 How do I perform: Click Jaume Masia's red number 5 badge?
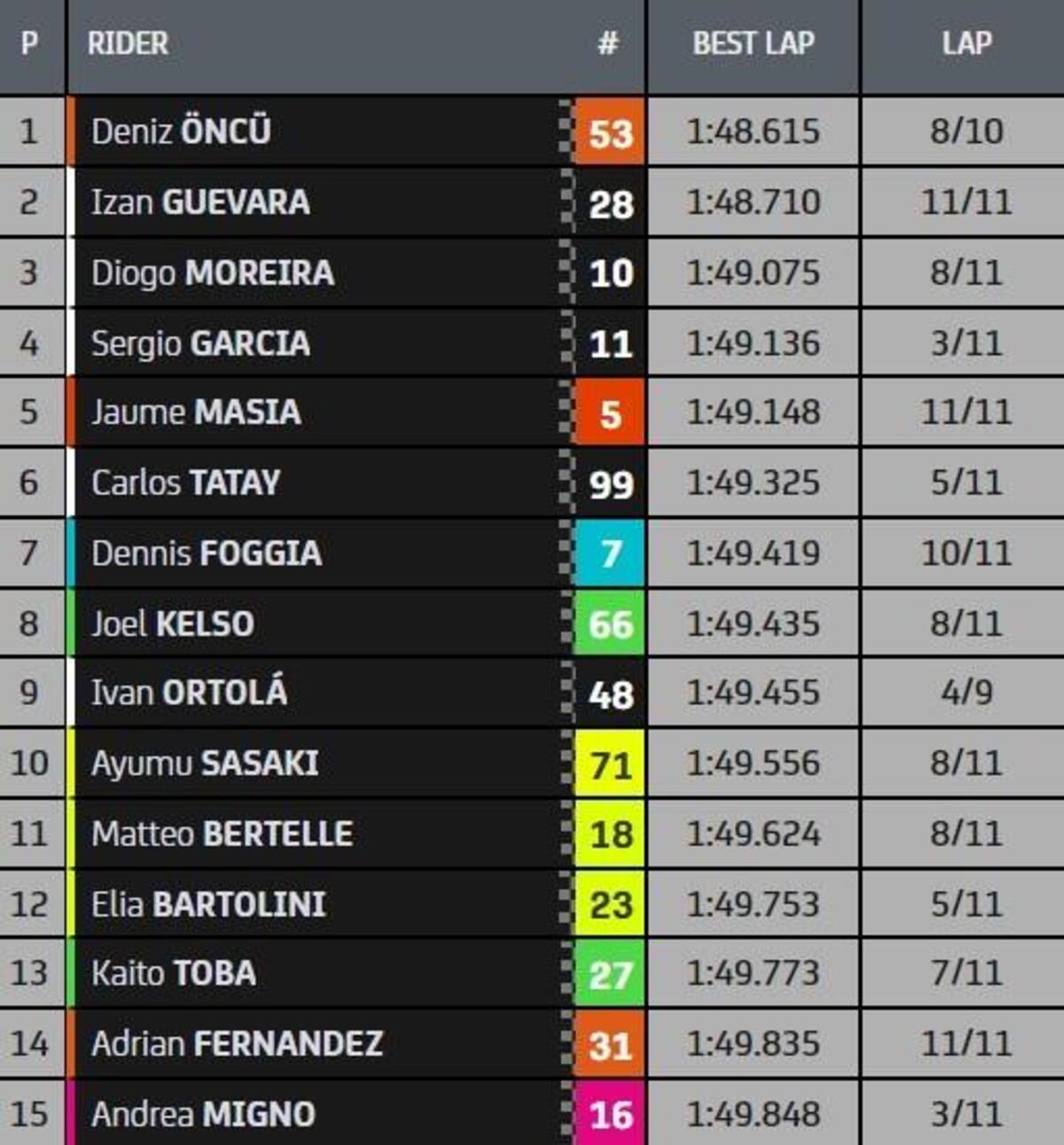610,413
